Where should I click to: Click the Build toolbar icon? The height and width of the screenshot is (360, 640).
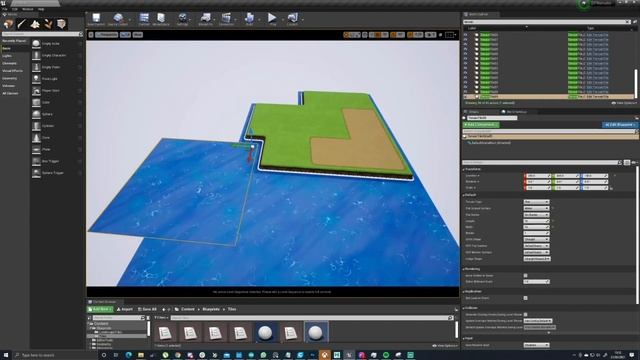coord(249,18)
